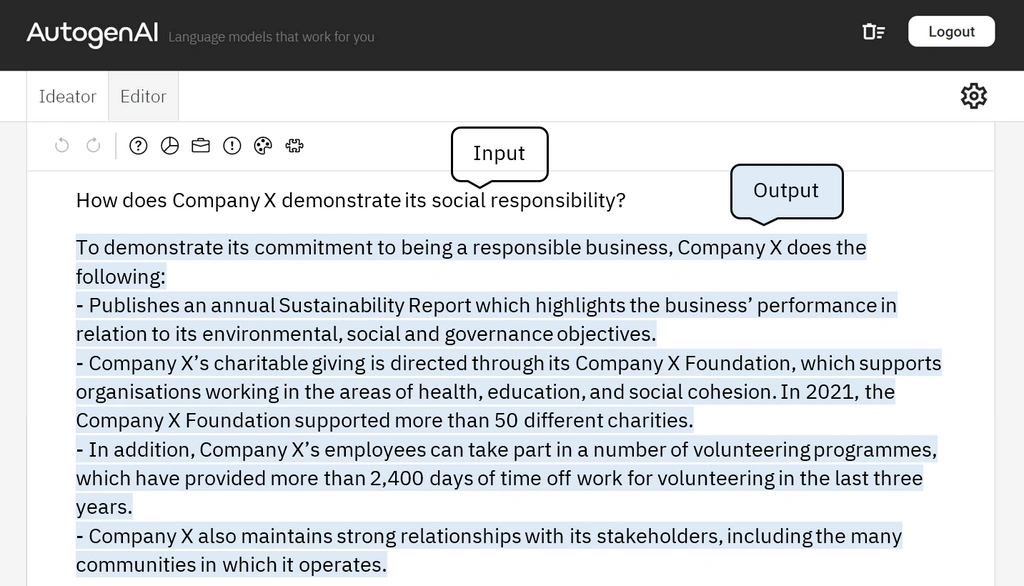Select the paint palette tool icon
Image resolution: width=1024 pixels, height=586 pixels.
coord(263,146)
